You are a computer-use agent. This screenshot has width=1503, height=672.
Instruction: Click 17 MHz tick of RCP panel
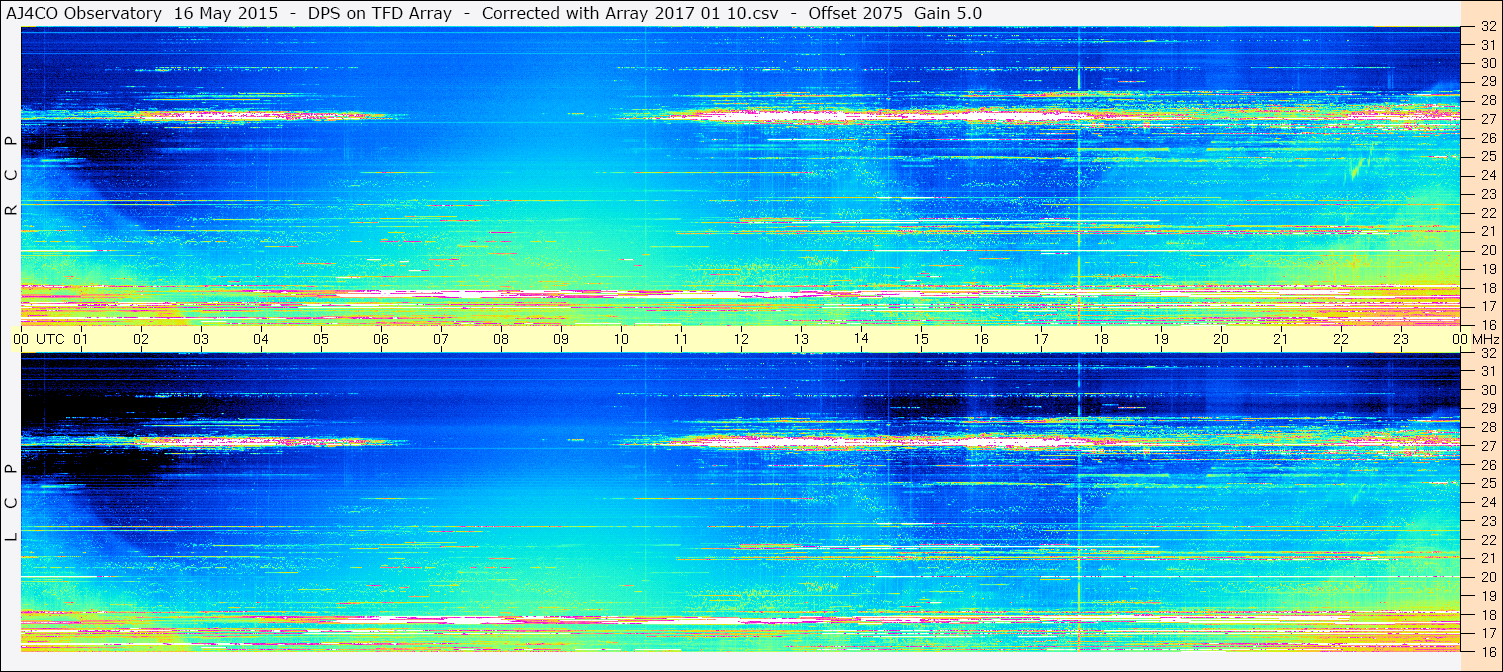(1488, 306)
